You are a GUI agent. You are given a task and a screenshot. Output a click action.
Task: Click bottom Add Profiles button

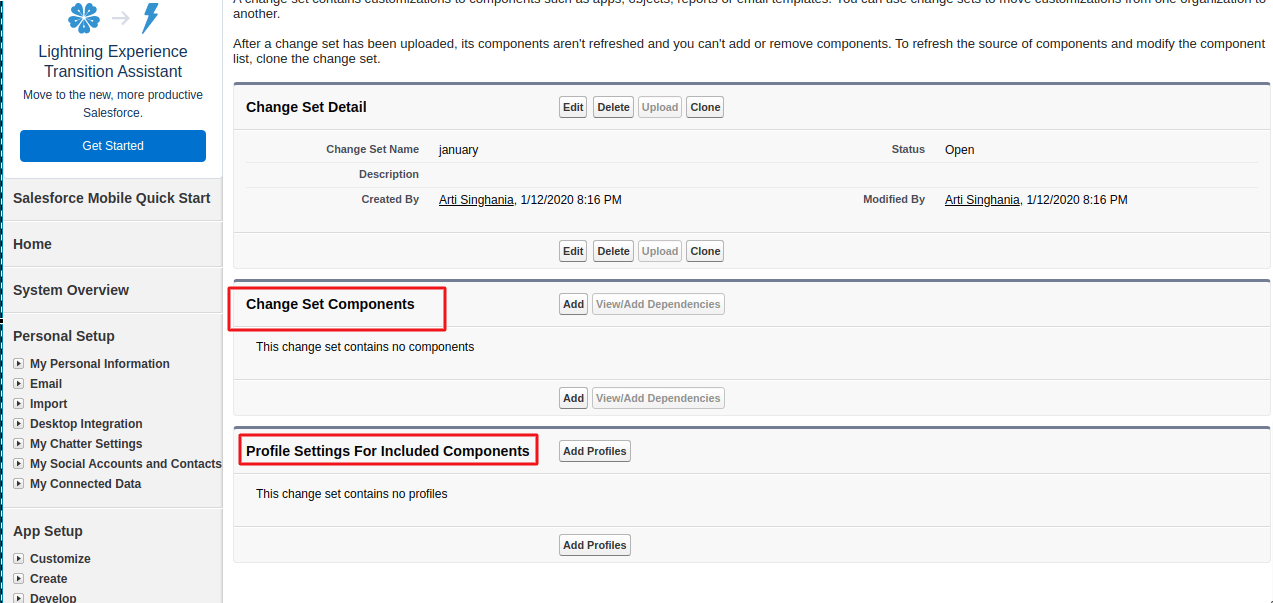coord(595,545)
